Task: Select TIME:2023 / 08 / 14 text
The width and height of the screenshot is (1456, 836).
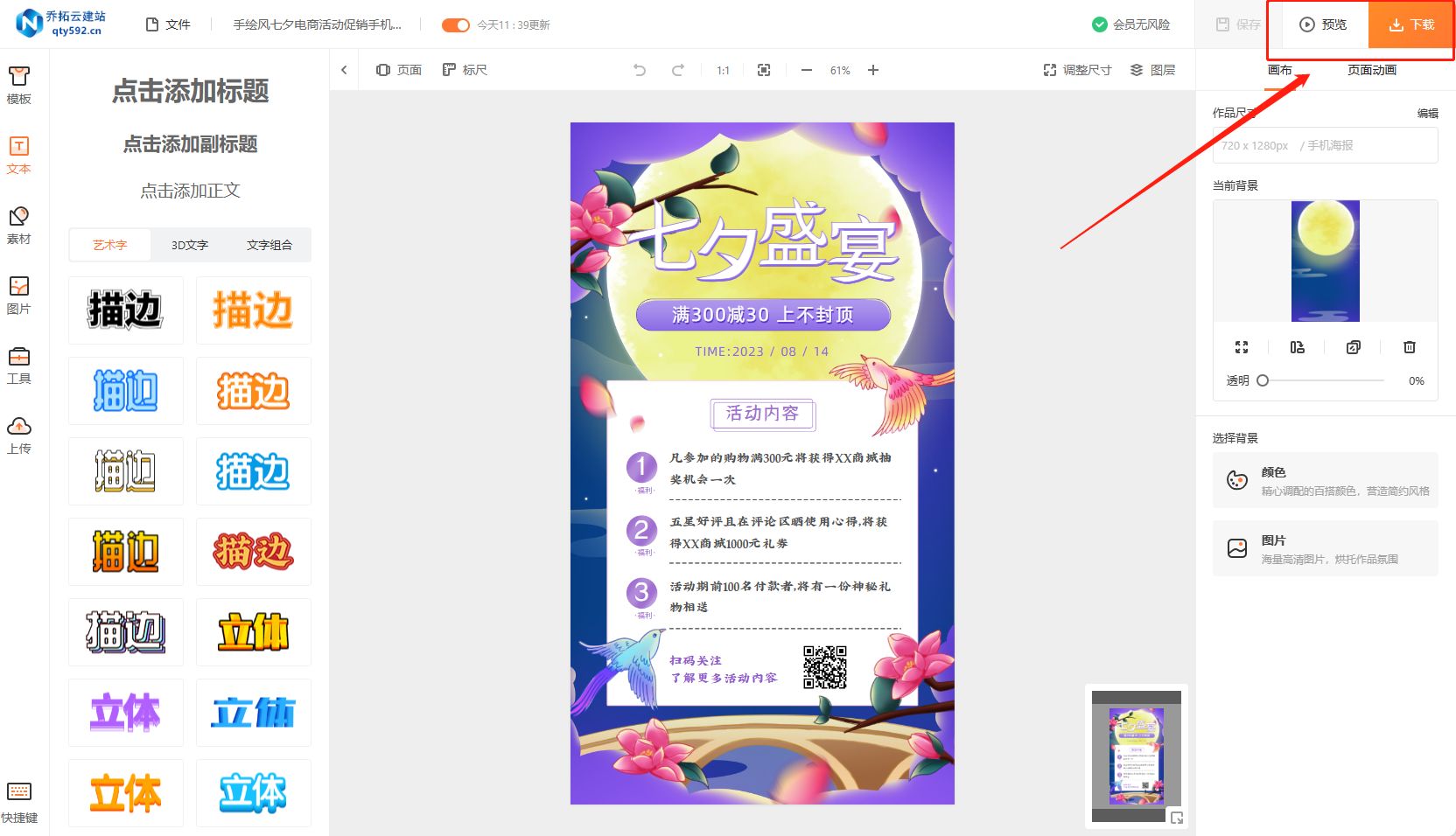Action: click(x=762, y=352)
